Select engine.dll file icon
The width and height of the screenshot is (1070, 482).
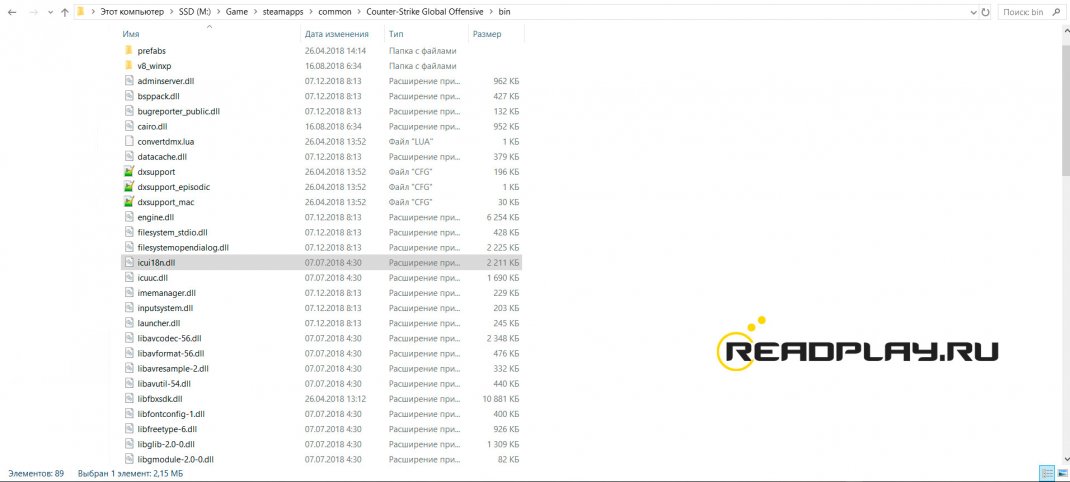tap(128, 217)
